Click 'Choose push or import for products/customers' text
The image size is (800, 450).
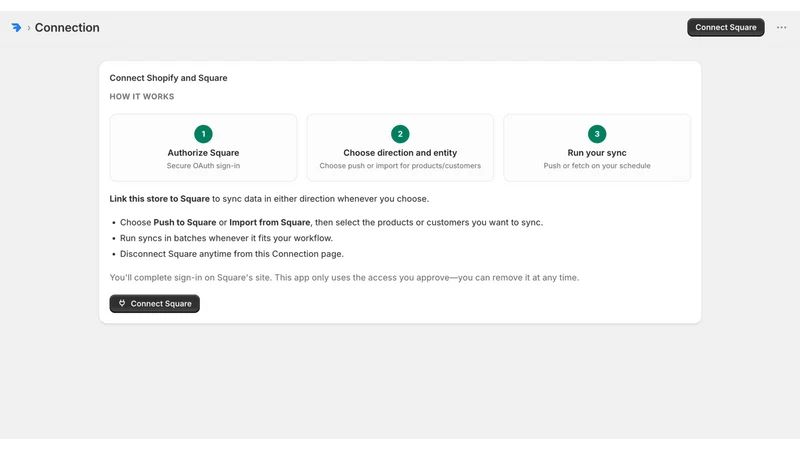coord(400,166)
